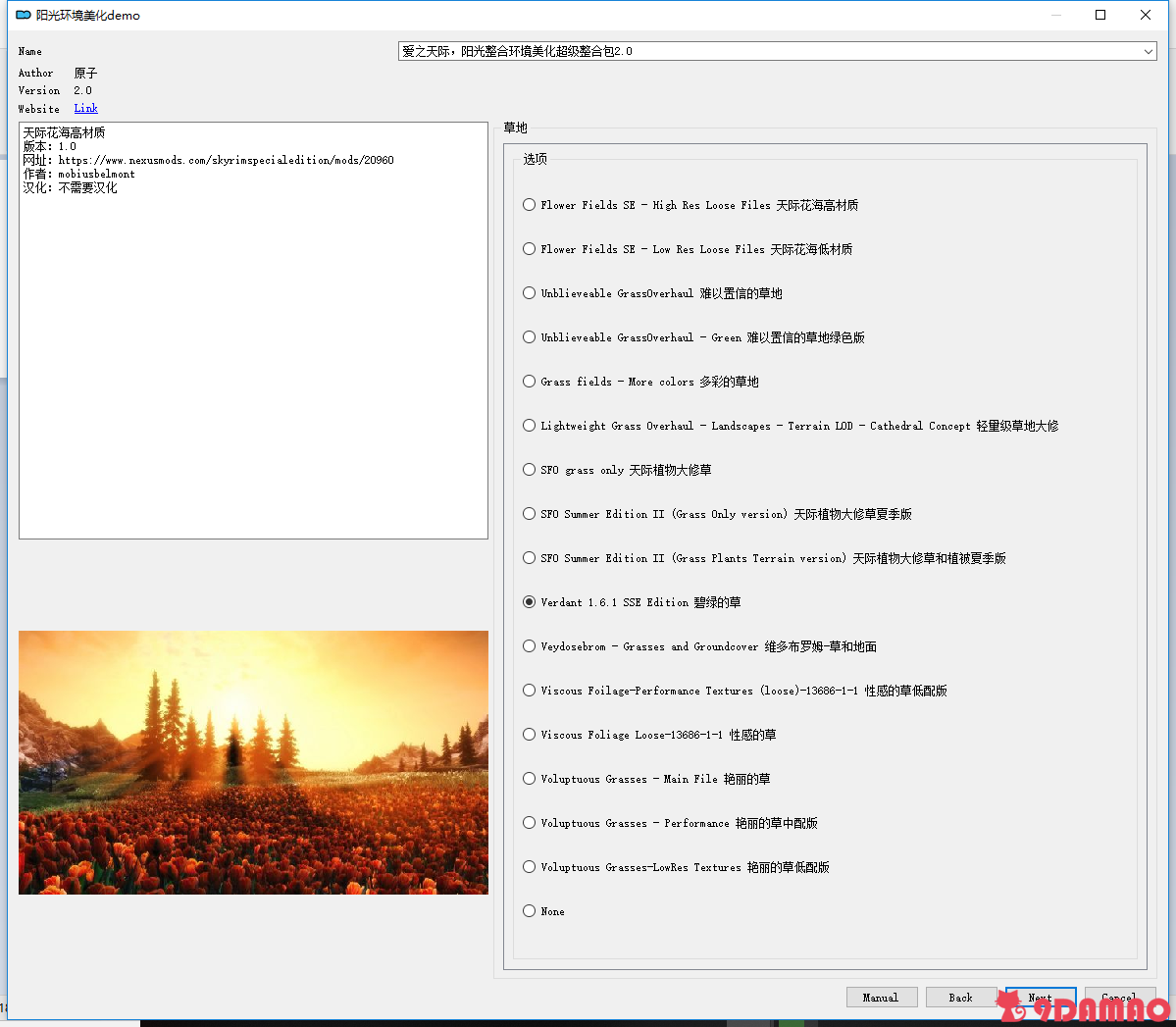Screen dimensions: 1176x1027
Task: Click the Manual button
Action: [x=881, y=998]
